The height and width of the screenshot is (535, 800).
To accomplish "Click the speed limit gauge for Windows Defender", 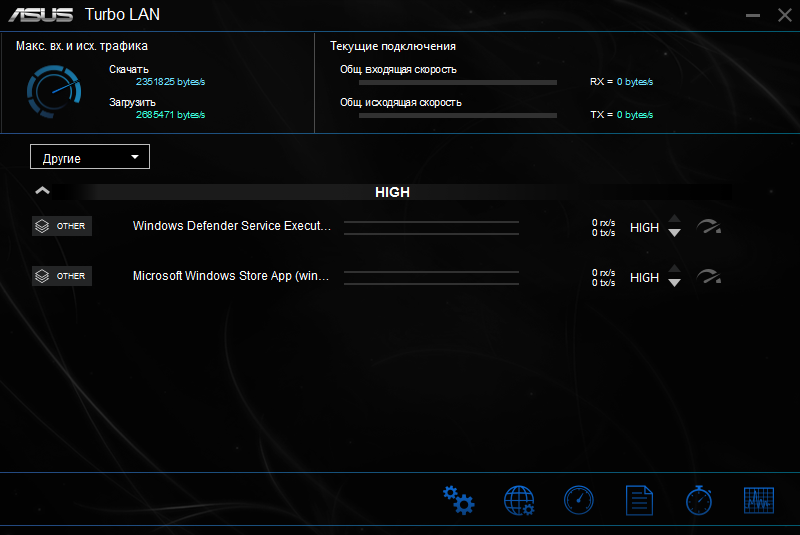I will click(709, 226).
